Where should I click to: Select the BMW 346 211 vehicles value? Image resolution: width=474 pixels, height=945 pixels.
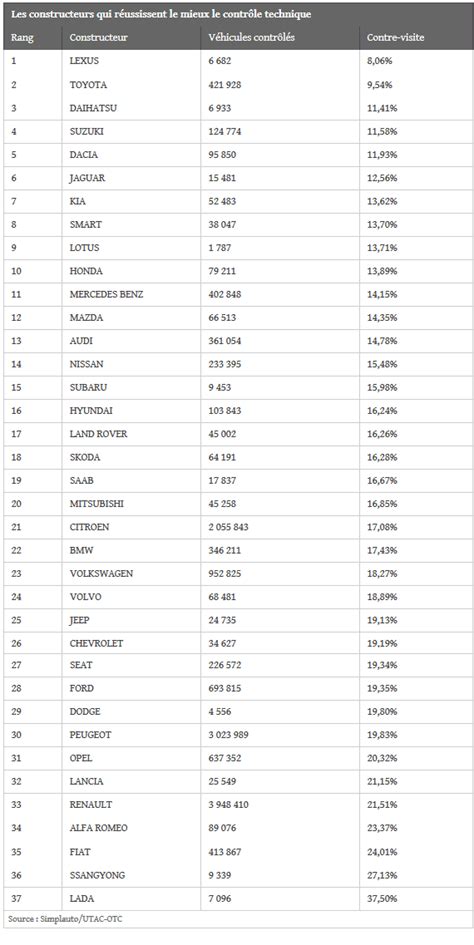pos(222,551)
